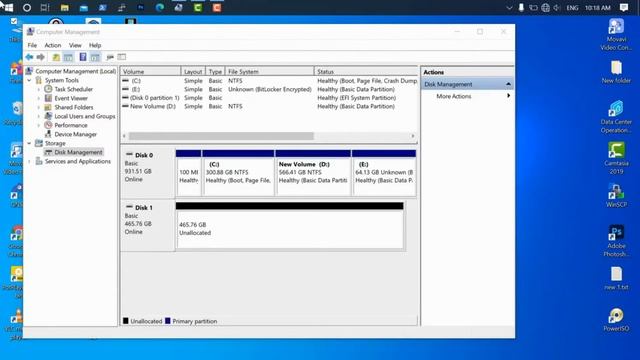
Task: Expand the Event Viewer node
Action: pyautogui.click(x=39, y=98)
